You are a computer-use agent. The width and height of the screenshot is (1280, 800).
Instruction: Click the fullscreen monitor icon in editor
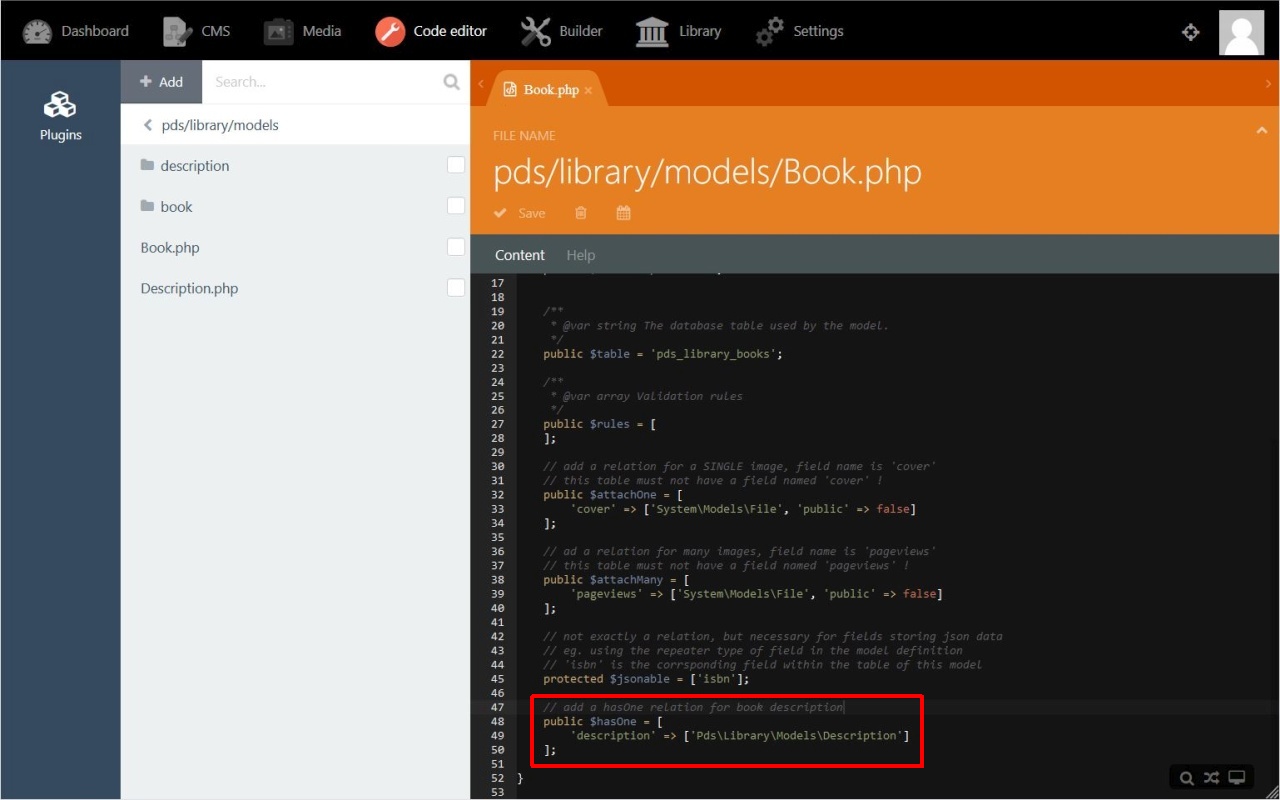click(1237, 778)
